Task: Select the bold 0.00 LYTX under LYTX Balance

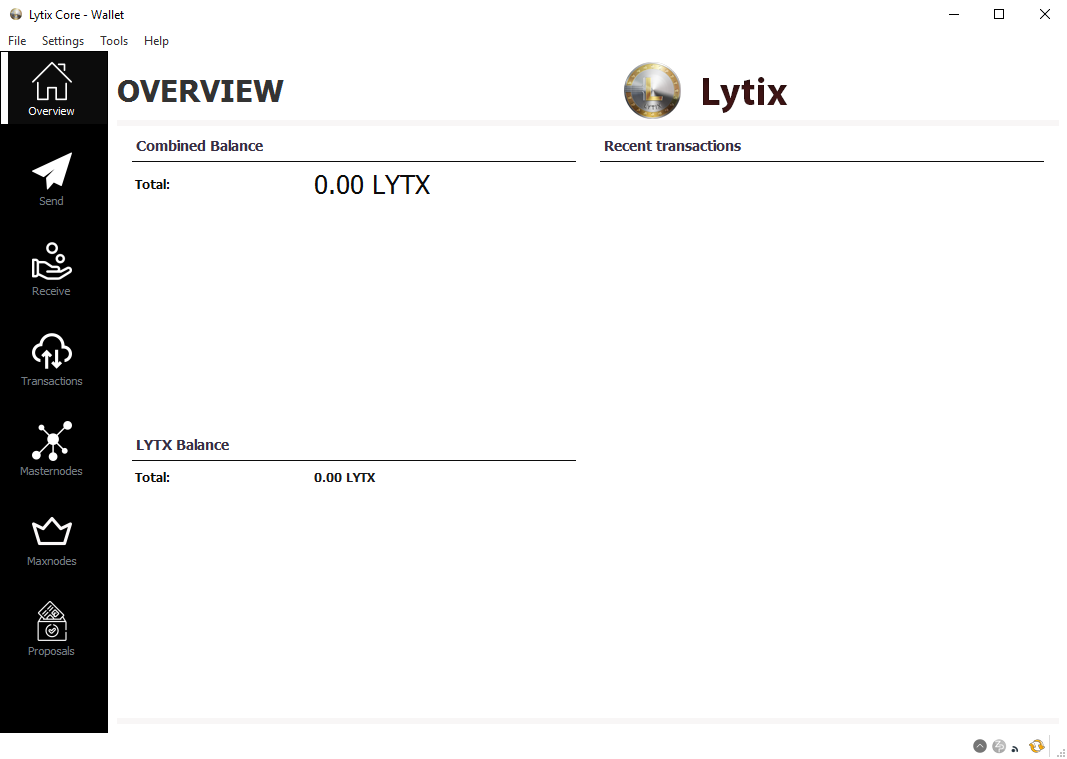Action: click(x=344, y=478)
